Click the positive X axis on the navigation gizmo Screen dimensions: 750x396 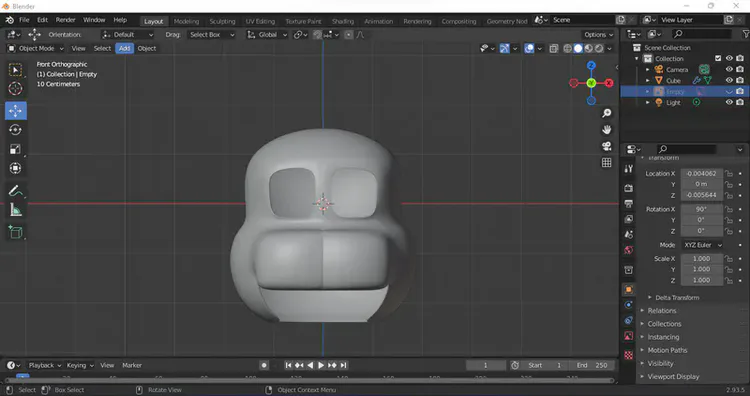(608, 83)
